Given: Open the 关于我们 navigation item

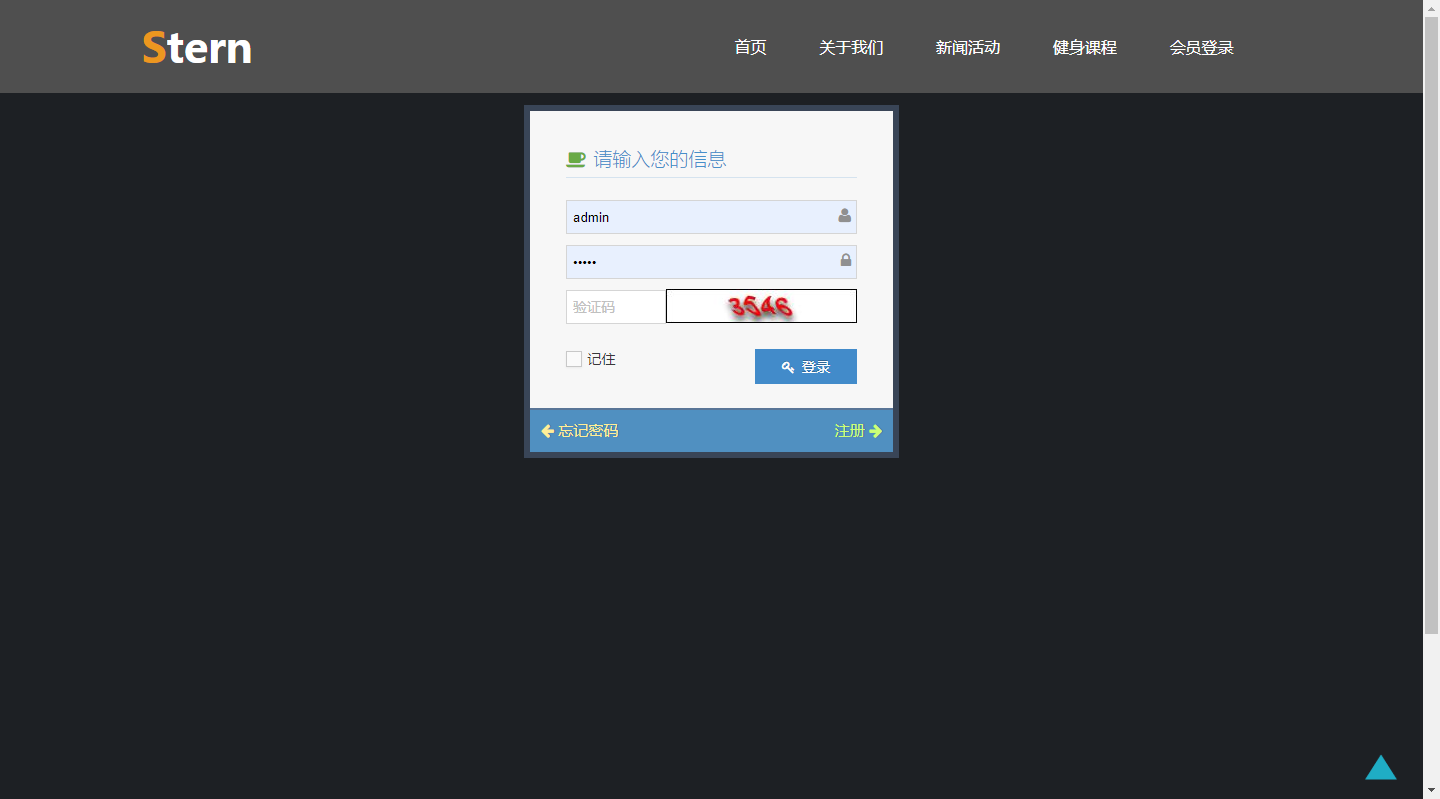Looking at the screenshot, I should coord(851,47).
